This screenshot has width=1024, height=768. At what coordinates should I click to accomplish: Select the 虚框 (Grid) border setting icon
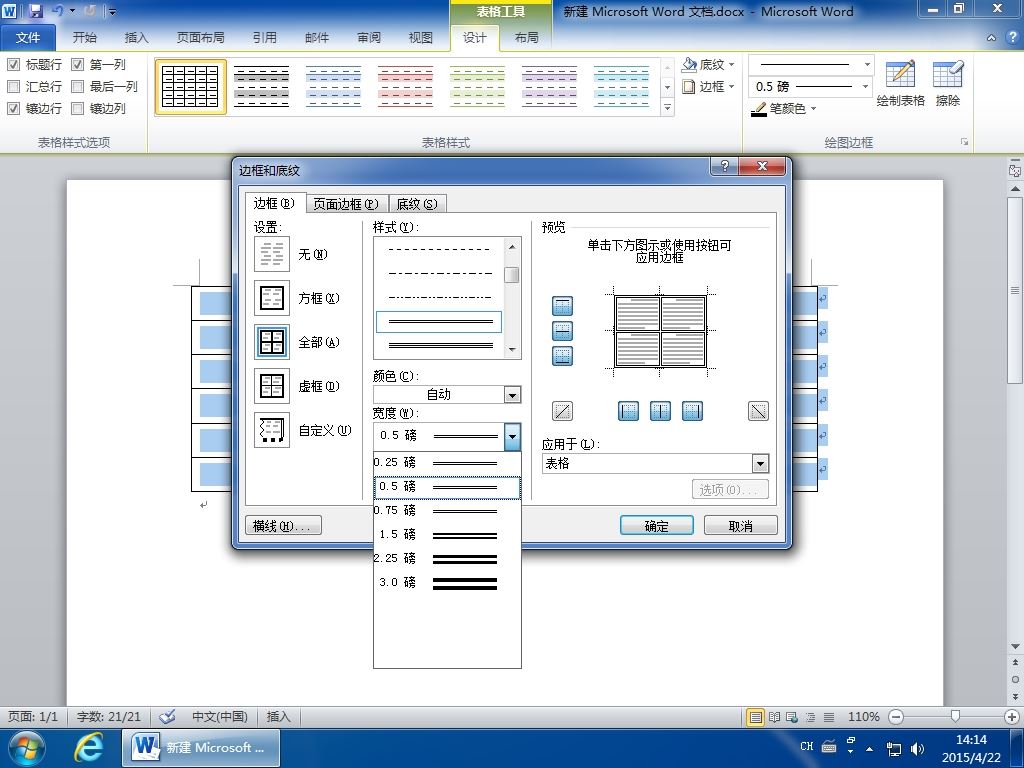coord(272,386)
